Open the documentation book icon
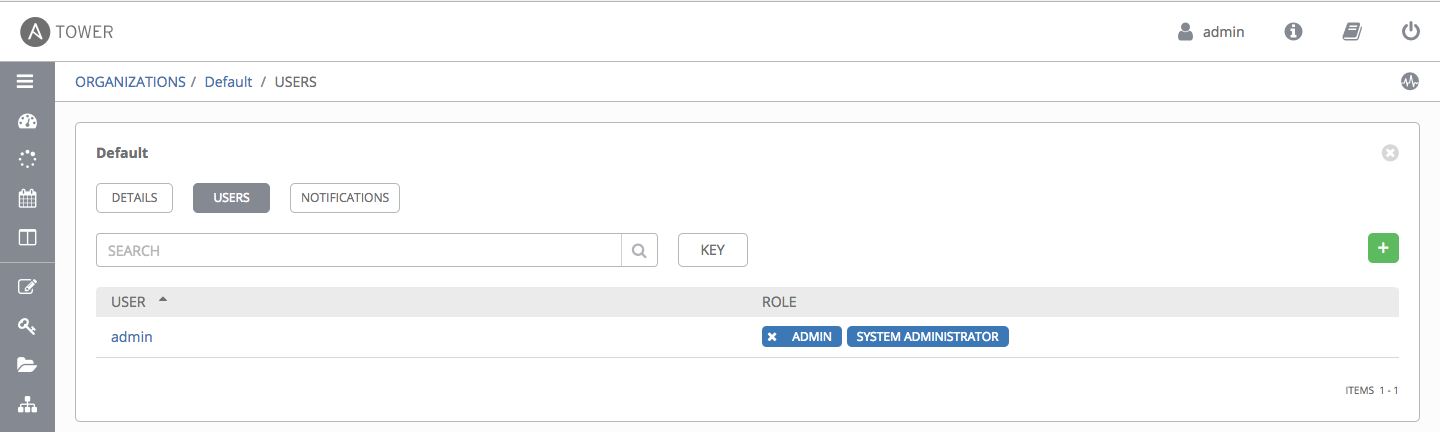1440x432 pixels. 1352,32
